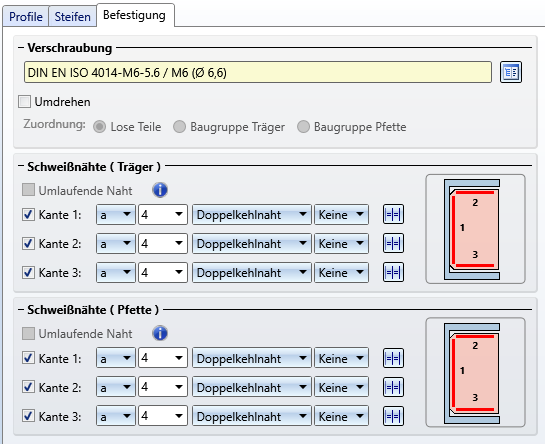Open weld settings icon for Pfette Kante 3
Viewport: 545px width, 444px height.
tap(393, 416)
